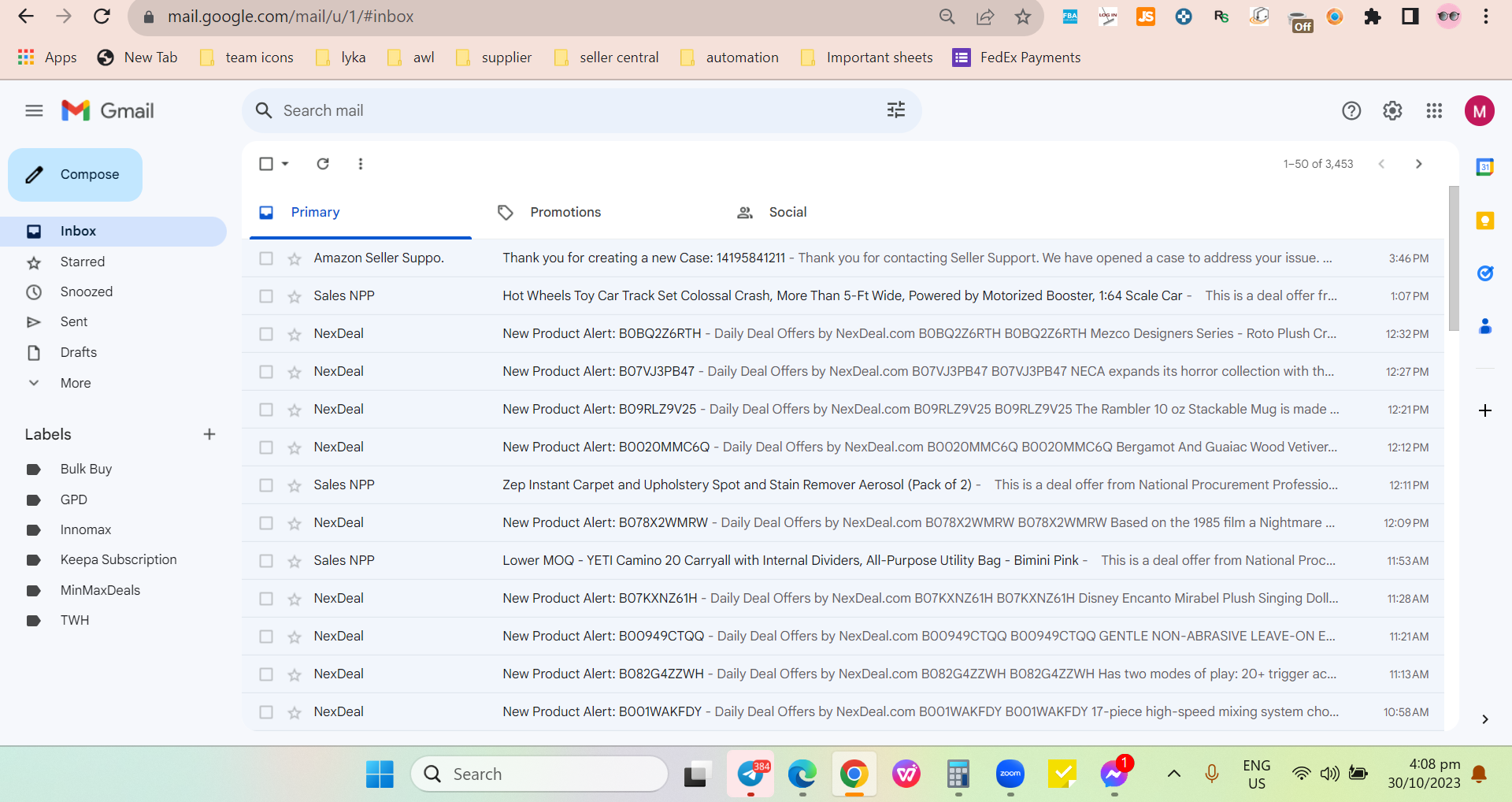Open the Important sheets bookmark folder

(x=866, y=58)
